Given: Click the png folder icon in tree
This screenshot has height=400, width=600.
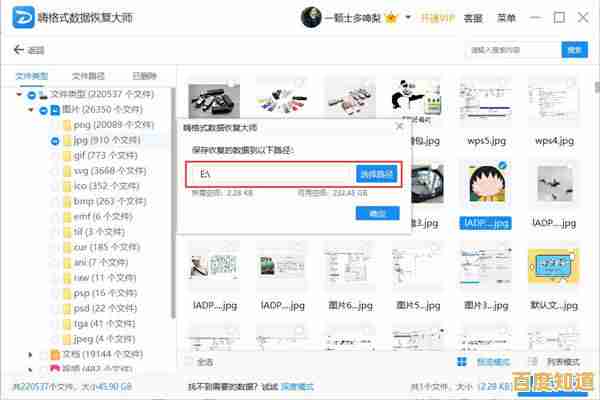Looking at the screenshot, I should coord(68,126).
